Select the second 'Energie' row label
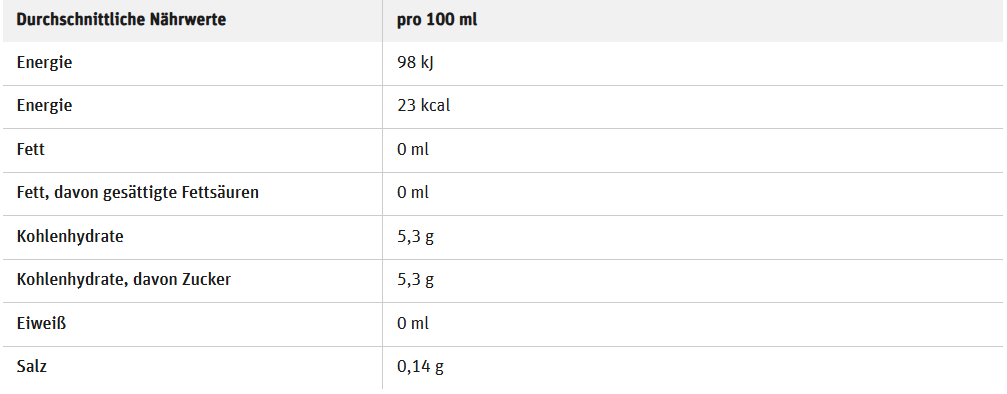This screenshot has width=1007, height=394. pyautogui.click(x=44, y=106)
